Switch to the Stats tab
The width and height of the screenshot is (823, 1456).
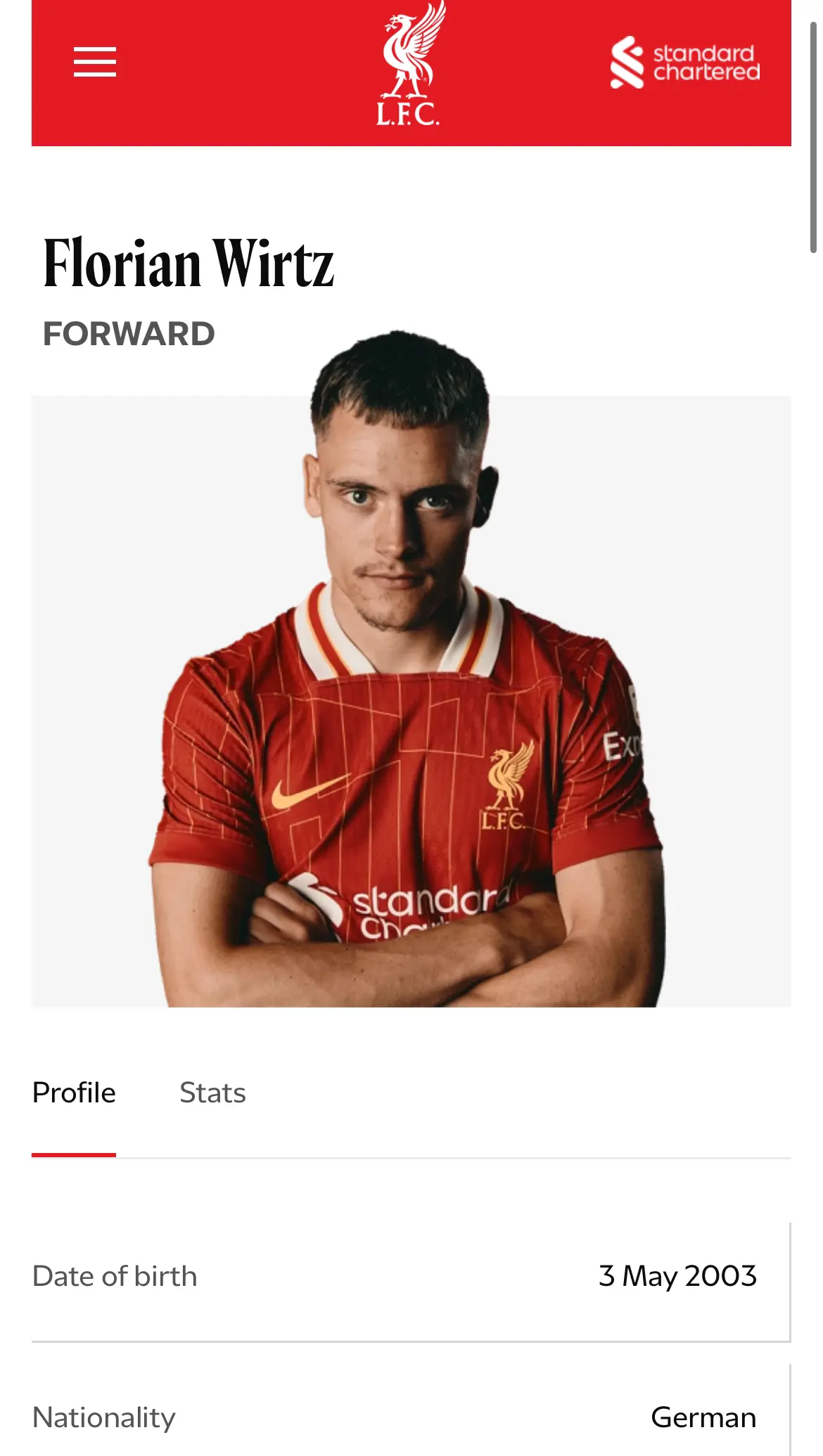click(x=212, y=1093)
